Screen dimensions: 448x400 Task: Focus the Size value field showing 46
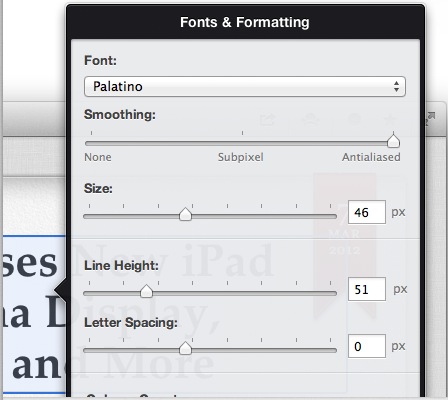(367, 212)
